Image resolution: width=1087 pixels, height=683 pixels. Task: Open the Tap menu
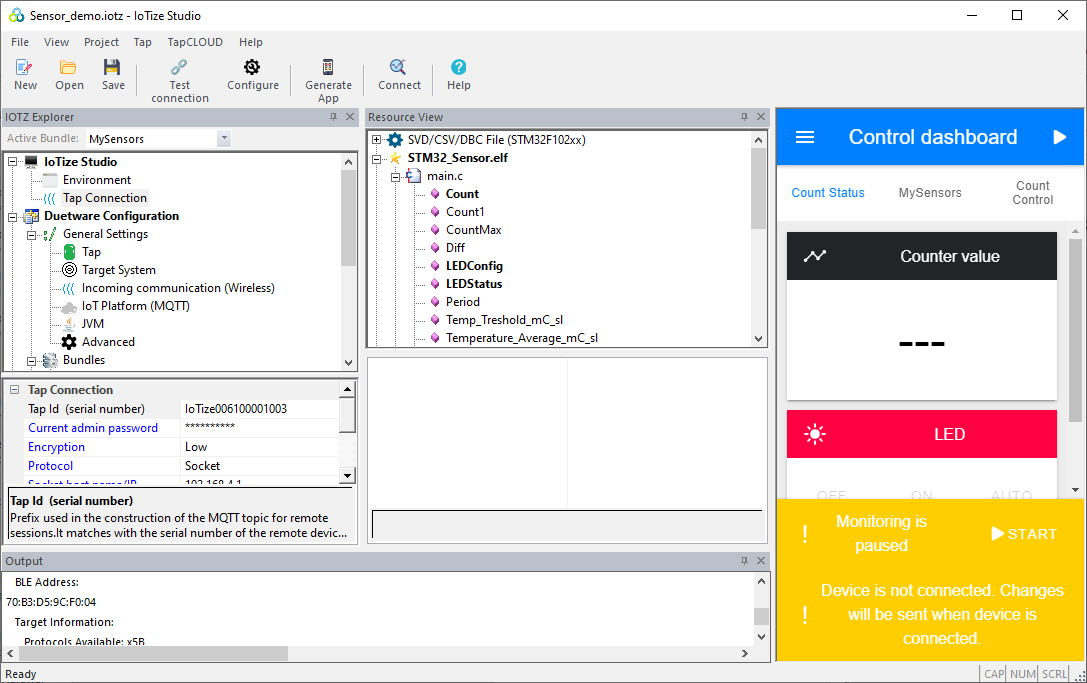tap(142, 42)
